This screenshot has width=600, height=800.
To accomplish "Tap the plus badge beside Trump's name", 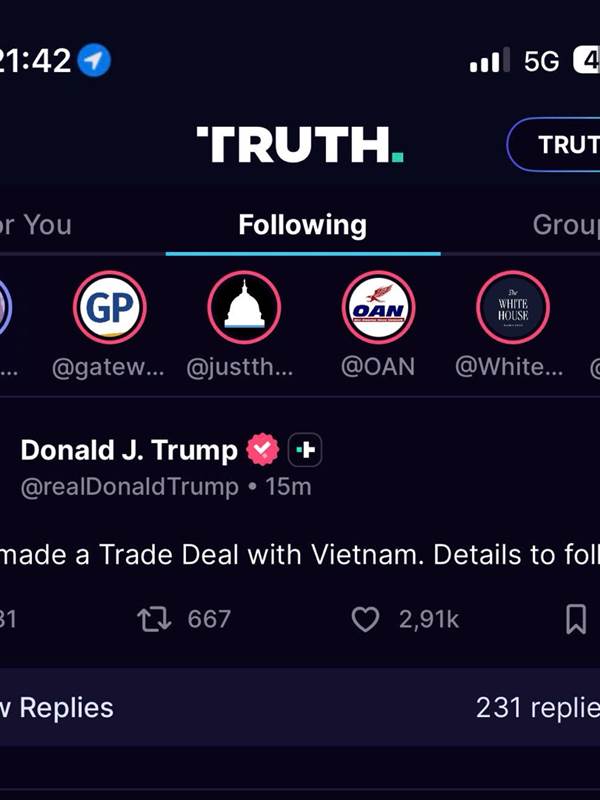I will [x=305, y=449].
